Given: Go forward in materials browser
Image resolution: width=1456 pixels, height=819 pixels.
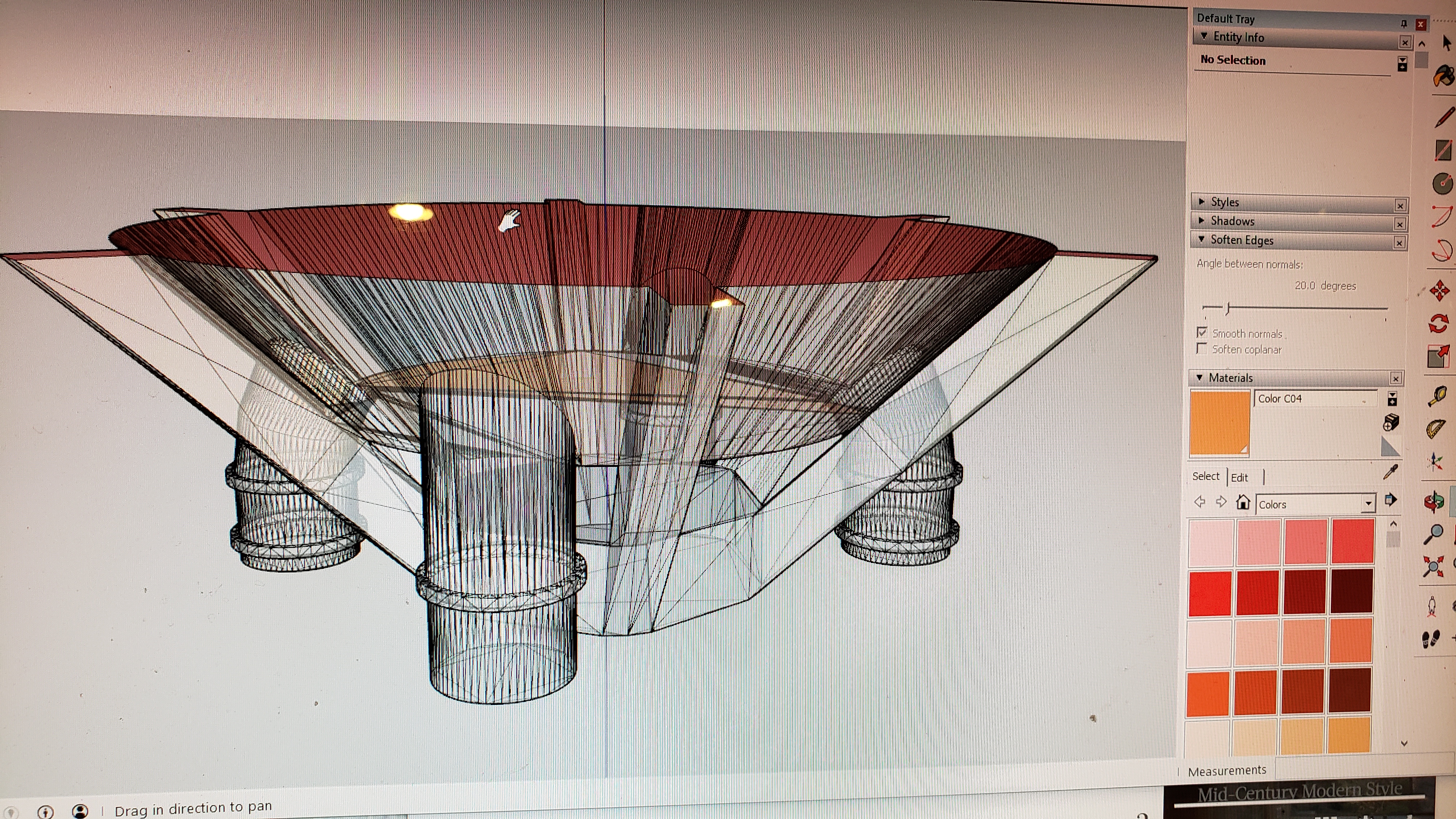Looking at the screenshot, I should click(1221, 502).
